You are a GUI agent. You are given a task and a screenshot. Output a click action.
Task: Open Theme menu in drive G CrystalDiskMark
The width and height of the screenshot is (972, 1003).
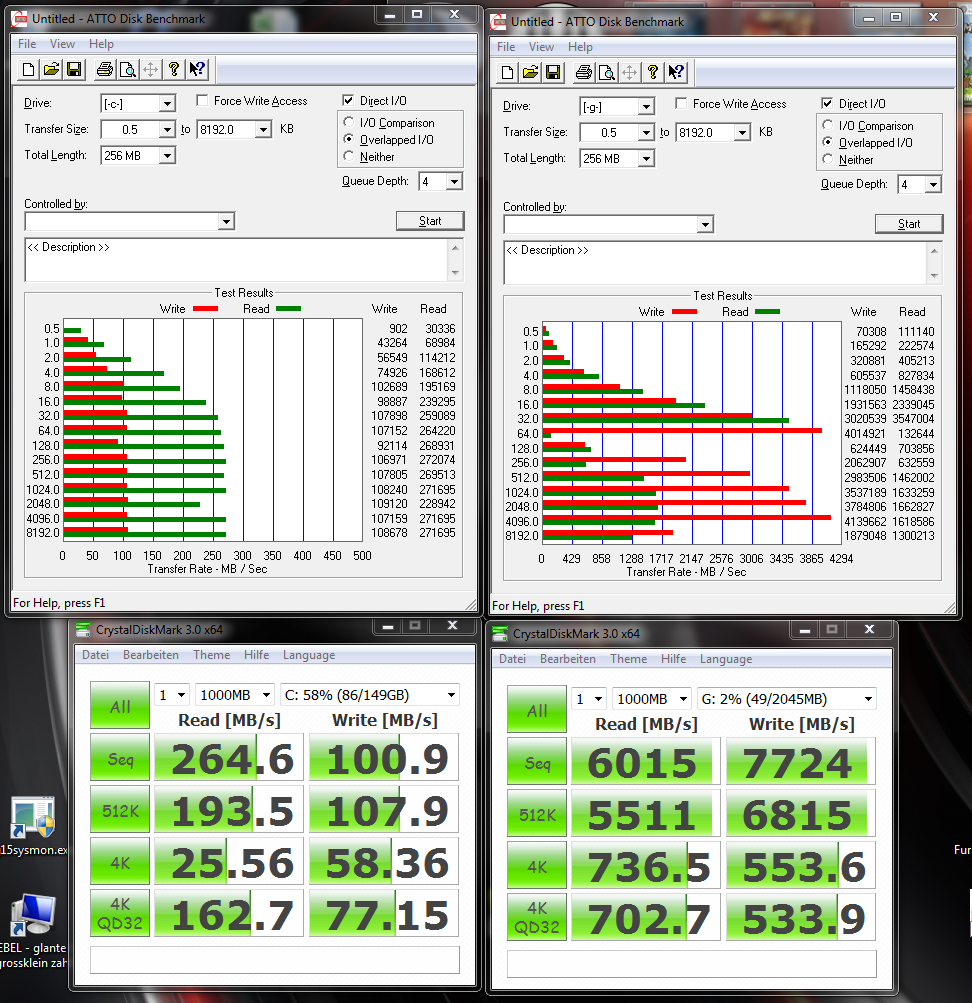coord(628,659)
